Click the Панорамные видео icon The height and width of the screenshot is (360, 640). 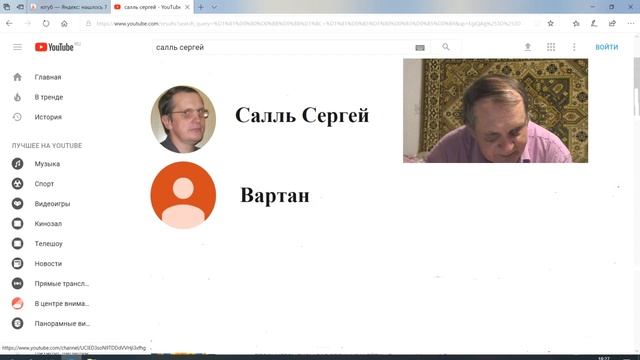click(17, 323)
